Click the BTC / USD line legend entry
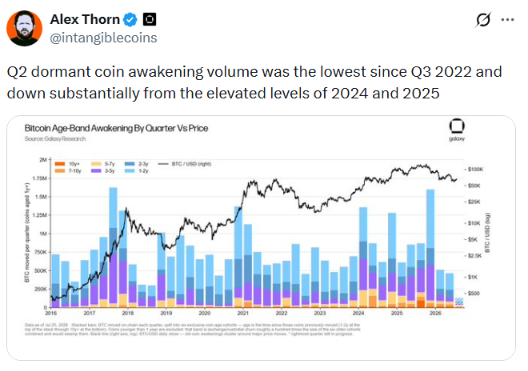Image resolution: width=528 pixels, height=371 pixels. pos(185,164)
